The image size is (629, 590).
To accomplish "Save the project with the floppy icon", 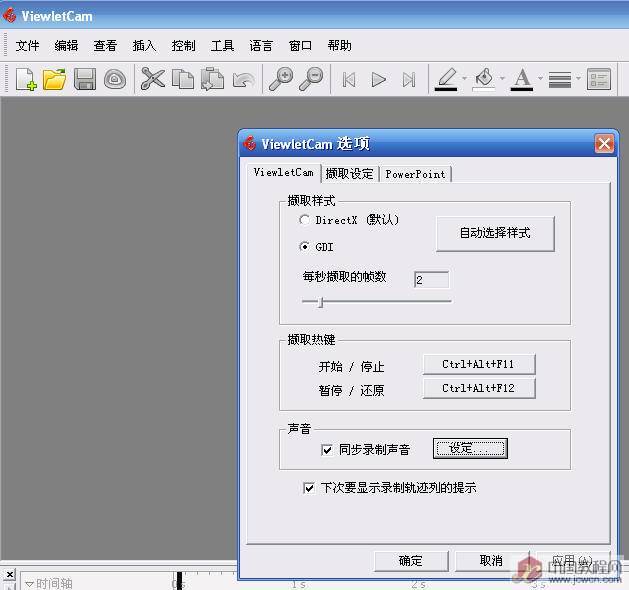I will 85,79.
